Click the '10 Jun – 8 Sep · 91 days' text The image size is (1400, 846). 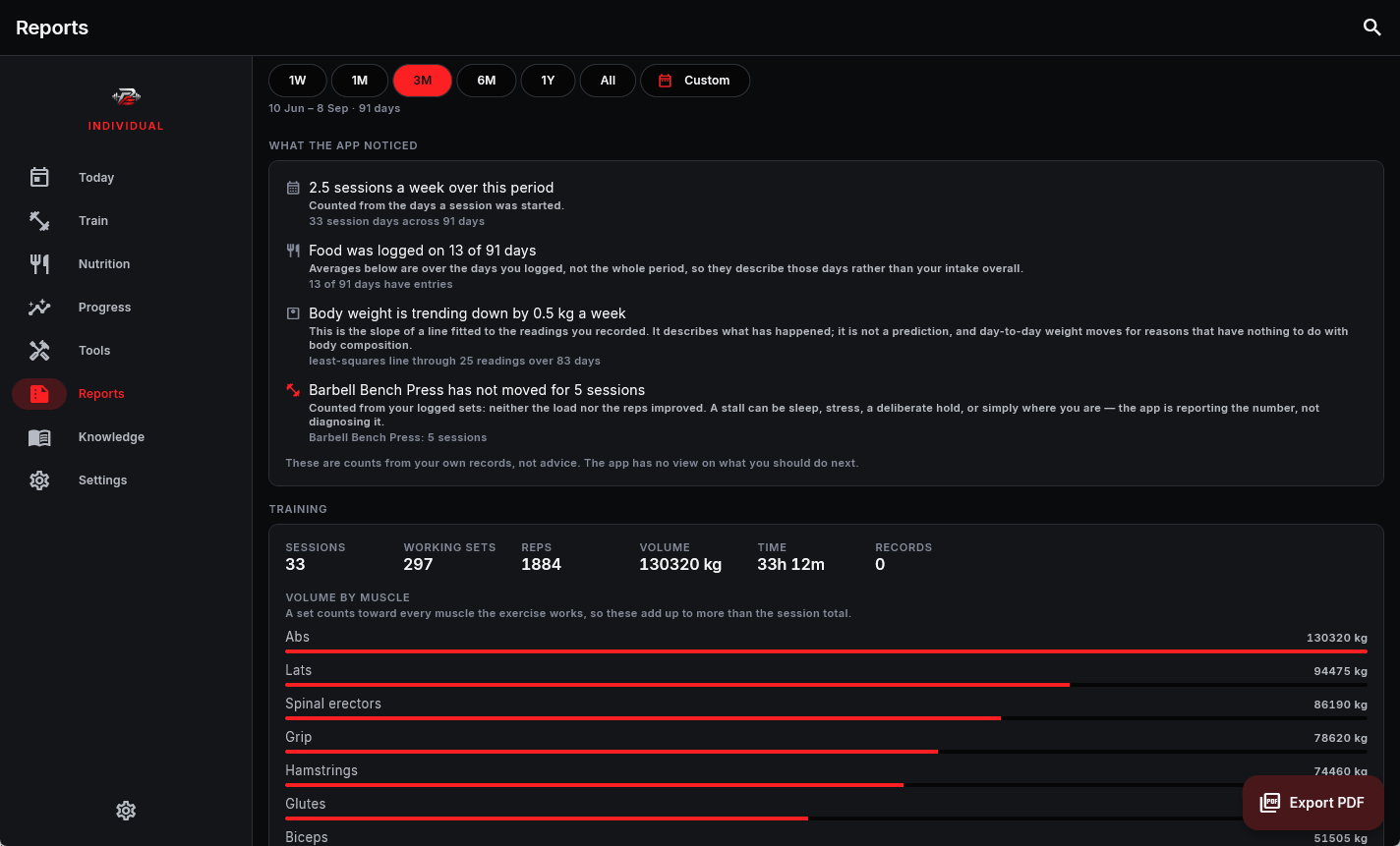[x=334, y=108]
